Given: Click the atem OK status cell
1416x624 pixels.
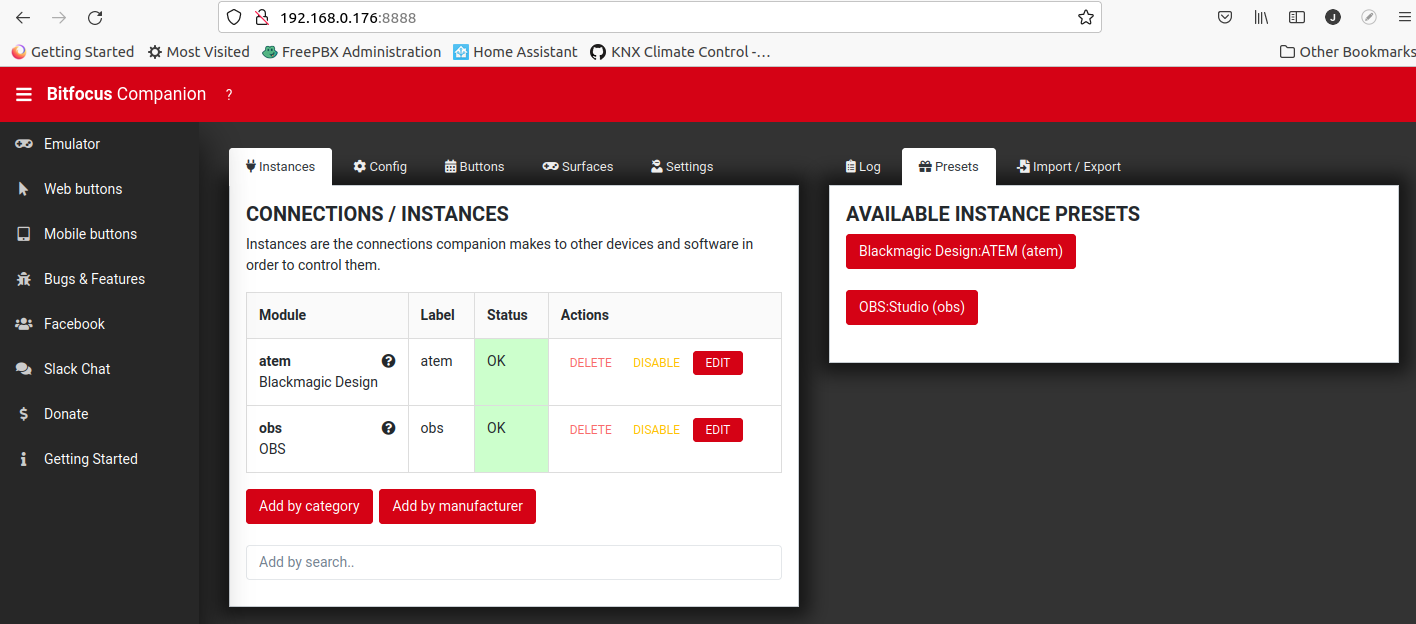Looking at the screenshot, I should click(511, 372).
